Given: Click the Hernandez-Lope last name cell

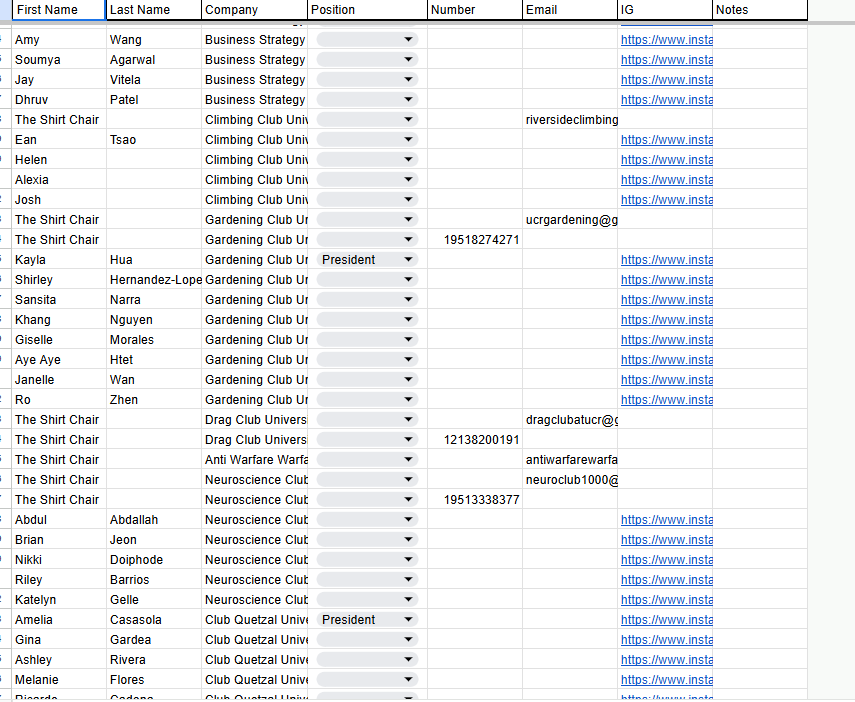Looking at the screenshot, I should point(155,280).
